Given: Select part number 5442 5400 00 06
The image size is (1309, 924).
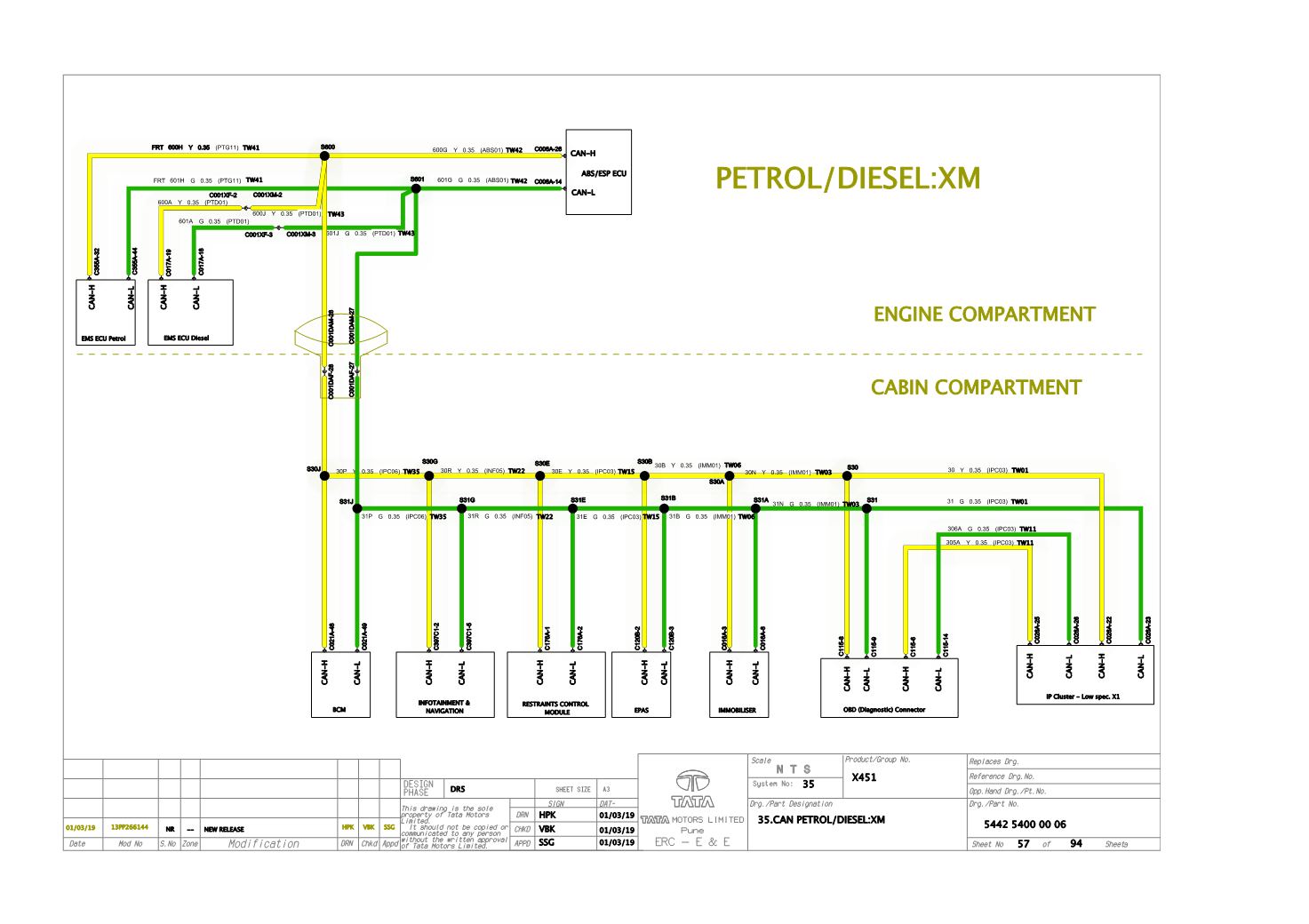Looking at the screenshot, I should [x=1025, y=824].
